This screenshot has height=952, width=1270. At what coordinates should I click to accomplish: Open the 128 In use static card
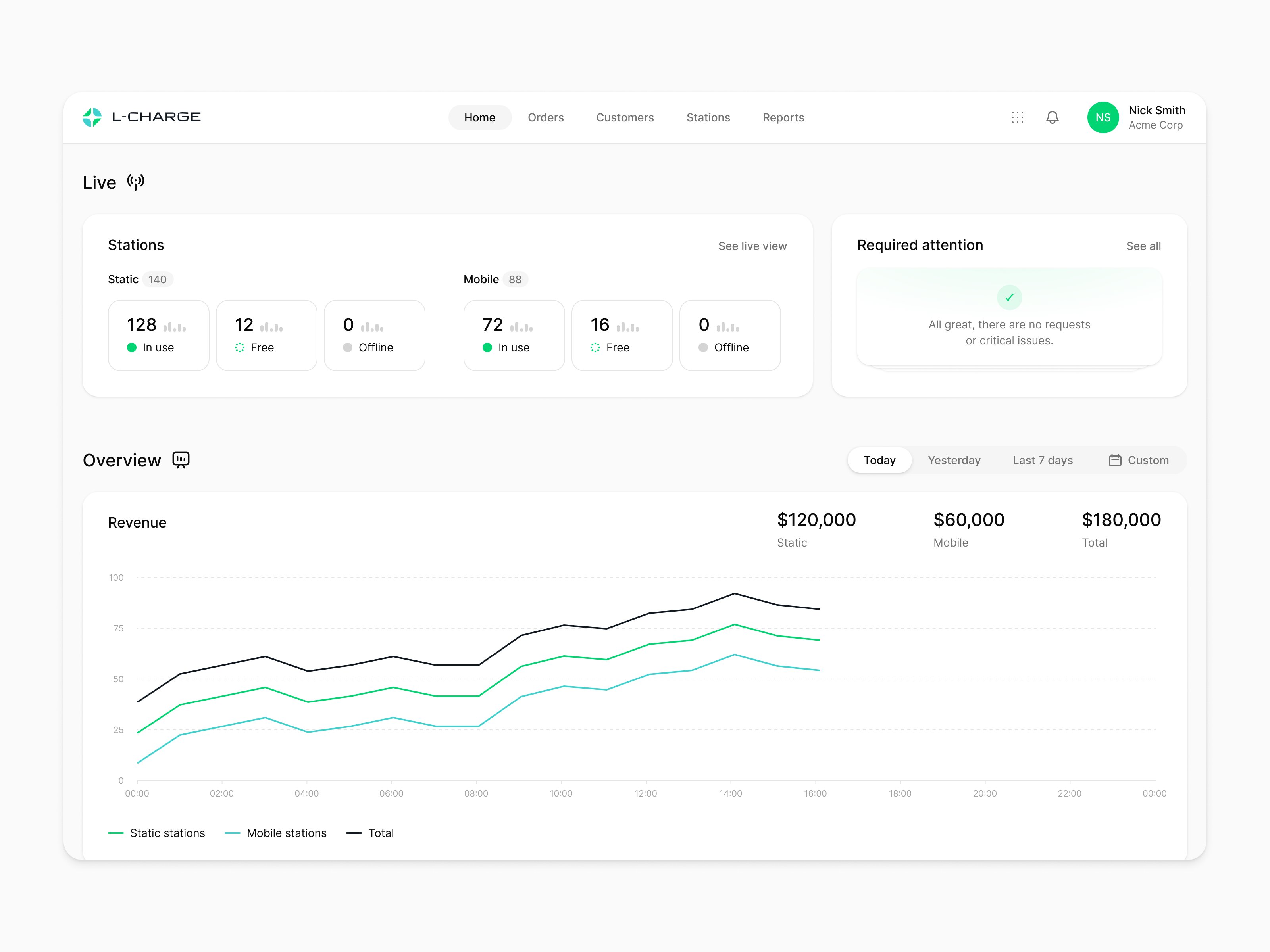159,336
